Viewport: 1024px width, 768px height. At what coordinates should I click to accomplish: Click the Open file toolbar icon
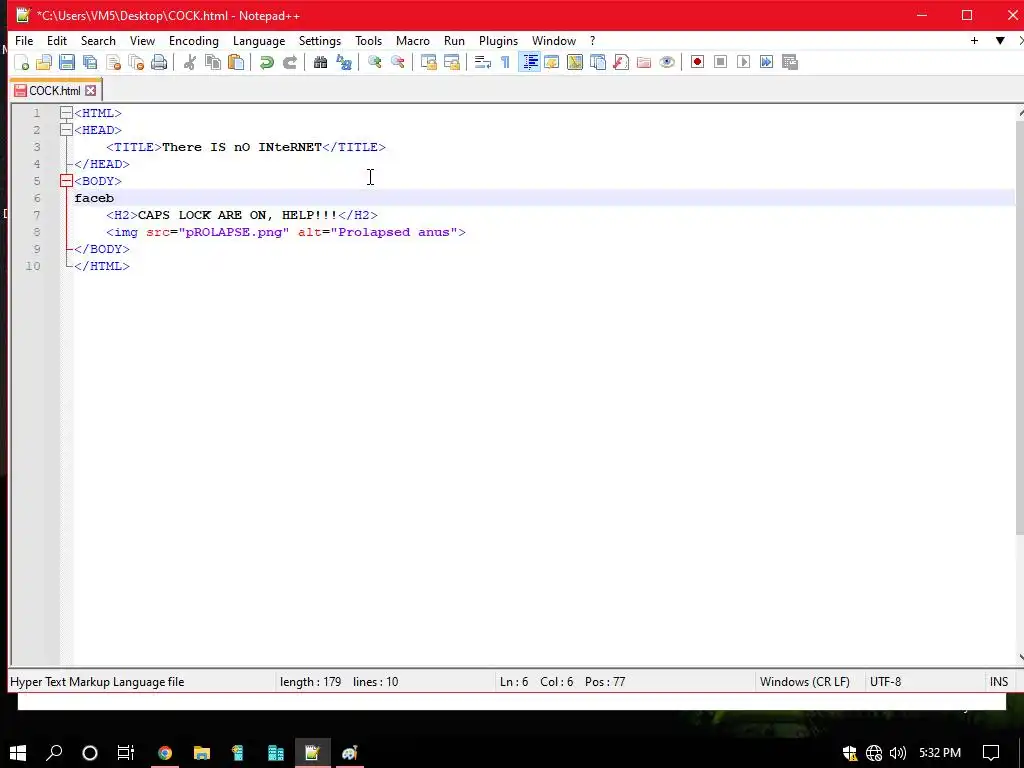44,62
